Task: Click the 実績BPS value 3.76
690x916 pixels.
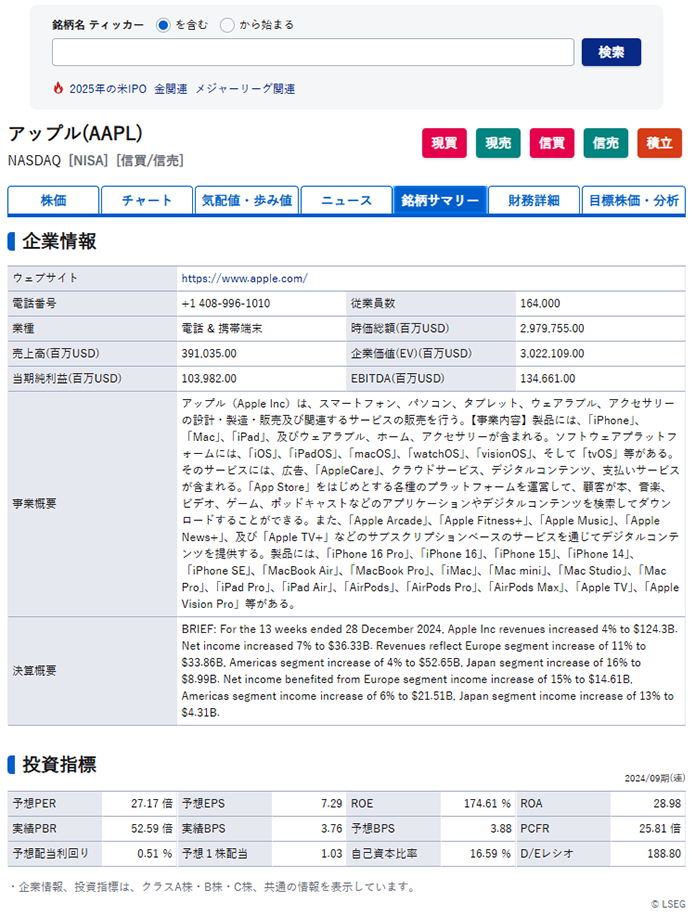Action: (x=331, y=829)
